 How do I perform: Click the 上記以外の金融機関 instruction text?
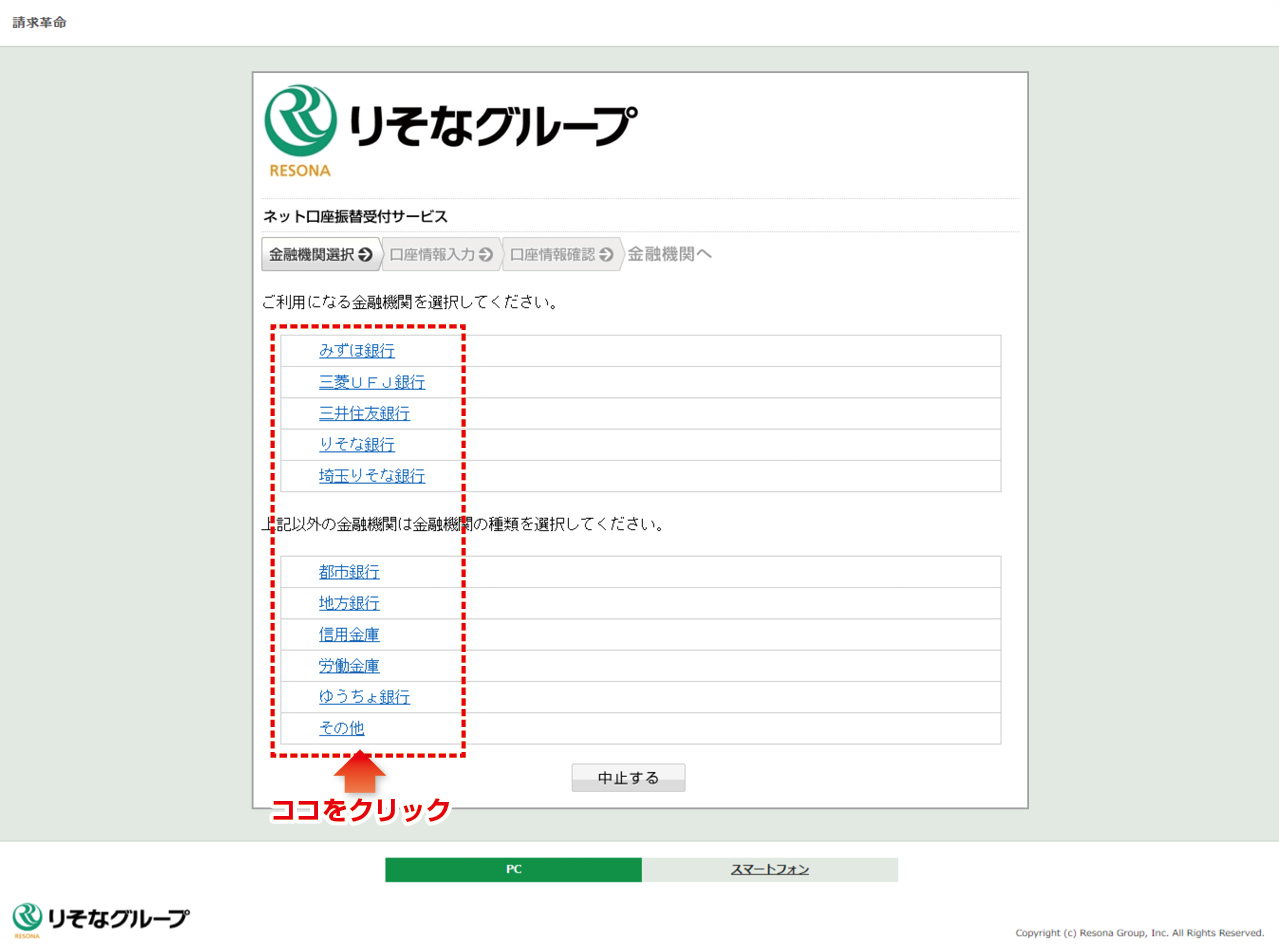click(x=463, y=524)
